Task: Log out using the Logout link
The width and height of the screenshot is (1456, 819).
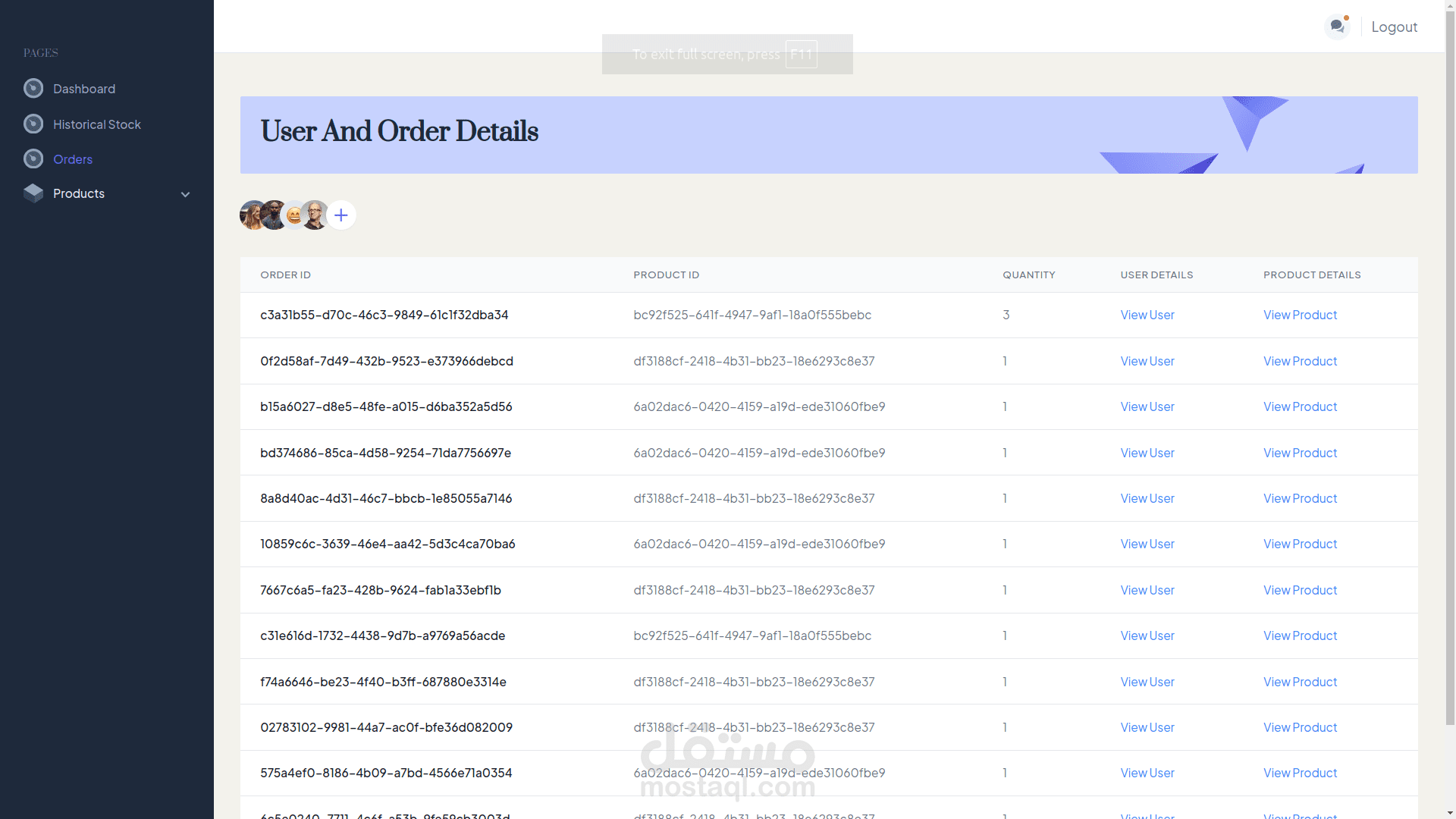Action: pyautogui.click(x=1394, y=27)
